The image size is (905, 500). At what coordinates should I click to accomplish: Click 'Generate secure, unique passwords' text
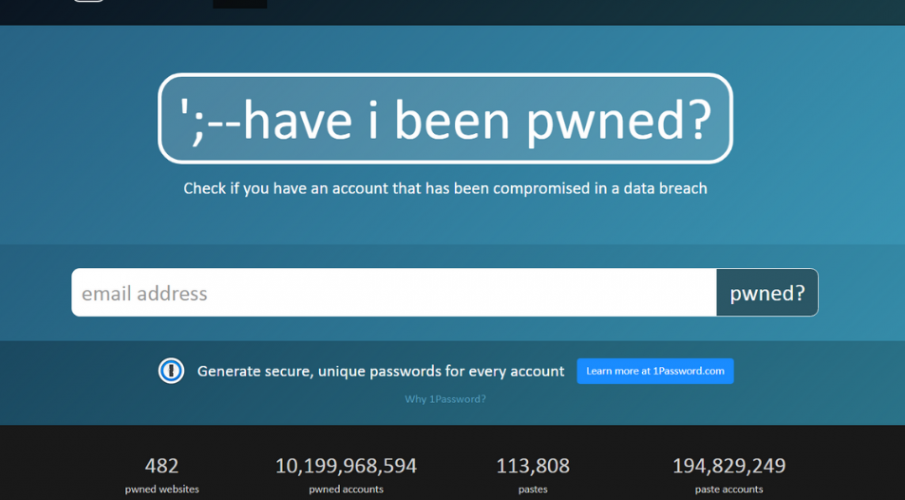click(381, 371)
